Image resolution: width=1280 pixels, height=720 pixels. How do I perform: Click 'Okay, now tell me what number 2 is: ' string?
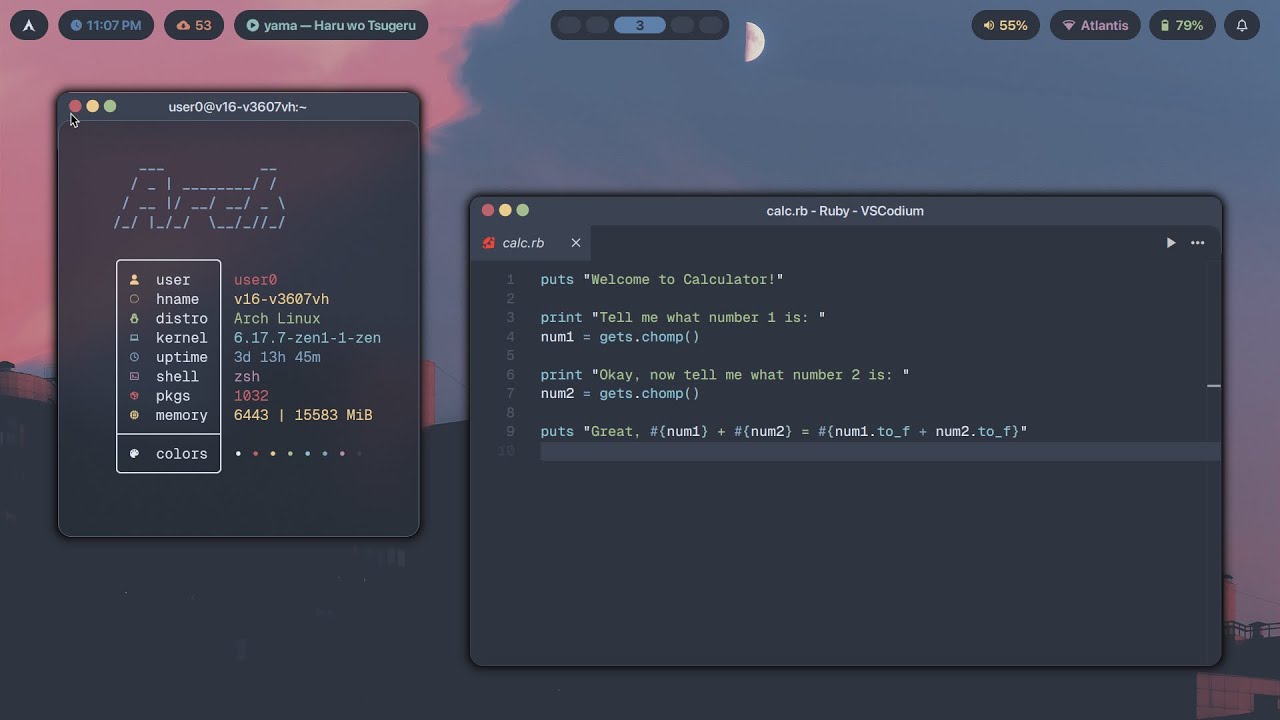[x=750, y=375]
